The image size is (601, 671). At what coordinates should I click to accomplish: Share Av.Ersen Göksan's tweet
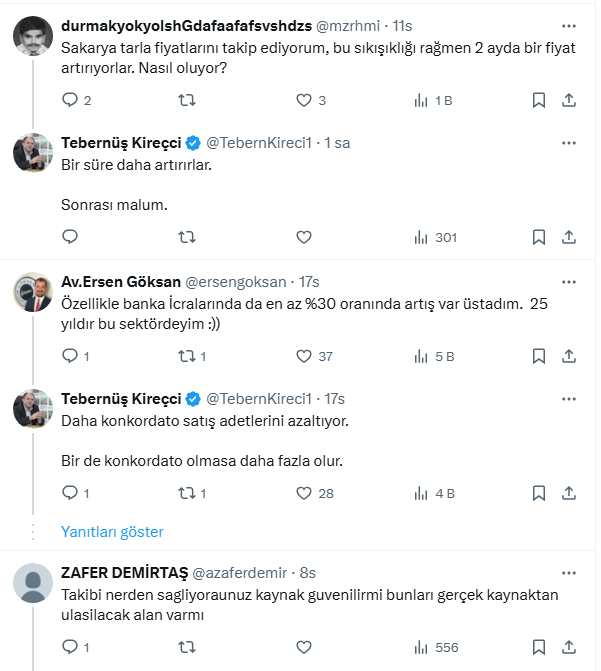click(x=568, y=356)
